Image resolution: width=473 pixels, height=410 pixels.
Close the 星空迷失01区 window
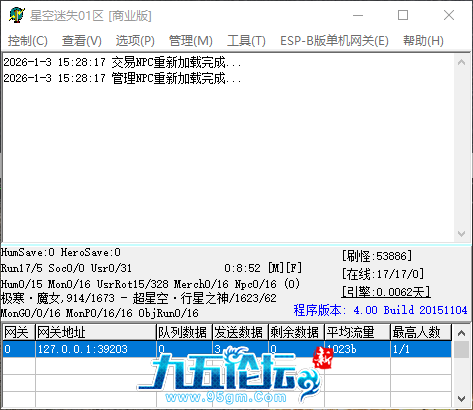(449, 15)
